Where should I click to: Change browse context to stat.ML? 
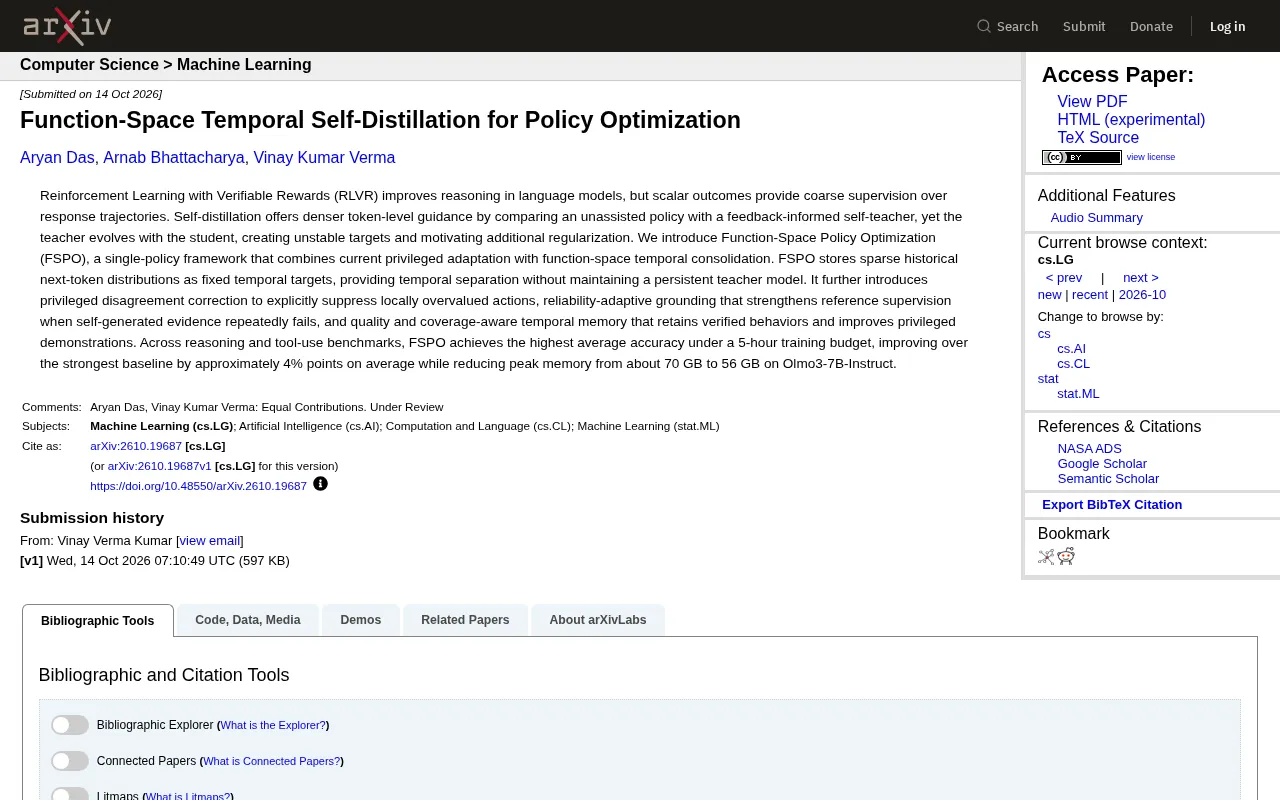(1078, 394)
